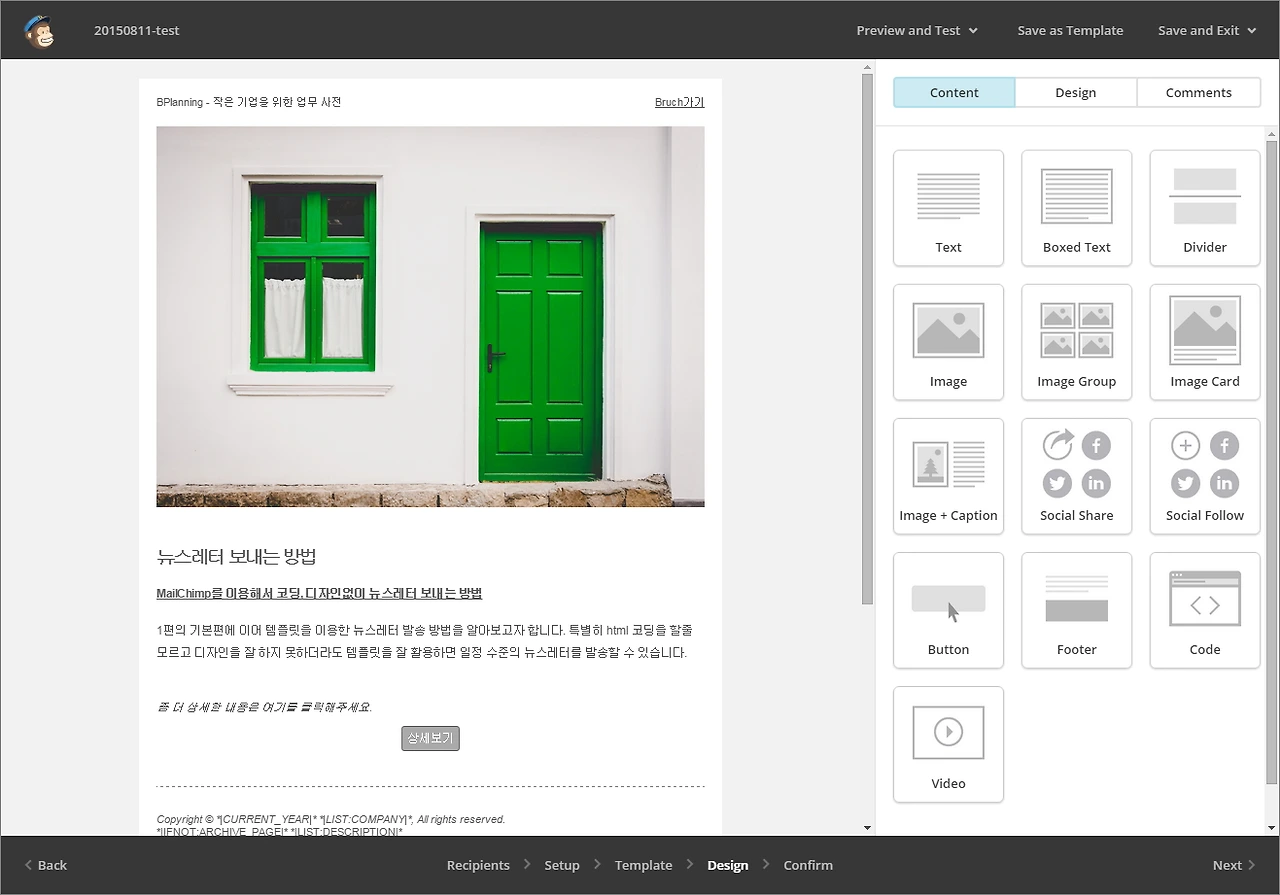This screenshot has width=1280, height=895.
Task: Click the email preview scrollbar thumb
Action: click(x=867, y=339)
